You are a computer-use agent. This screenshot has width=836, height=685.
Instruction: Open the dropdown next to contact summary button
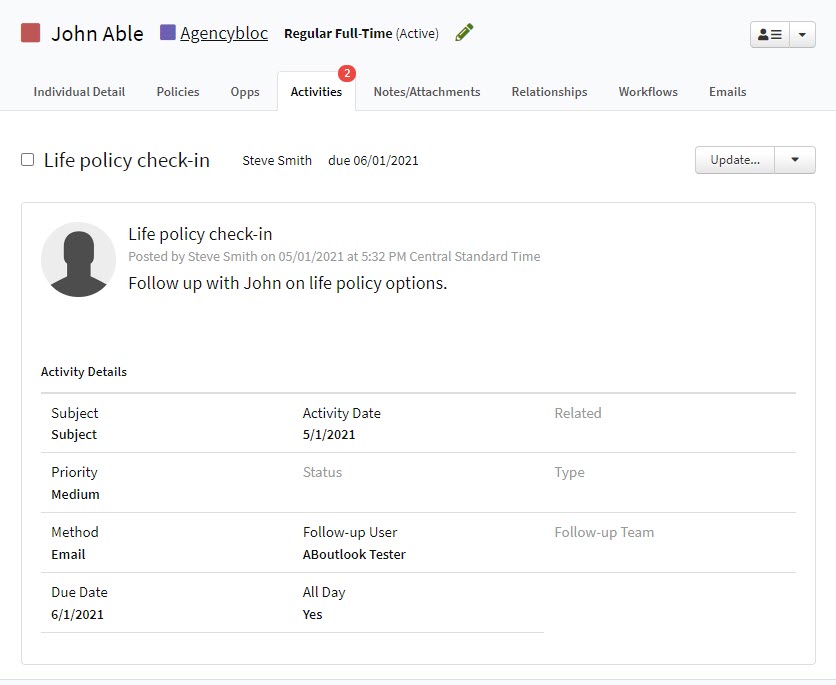[803, 33]
